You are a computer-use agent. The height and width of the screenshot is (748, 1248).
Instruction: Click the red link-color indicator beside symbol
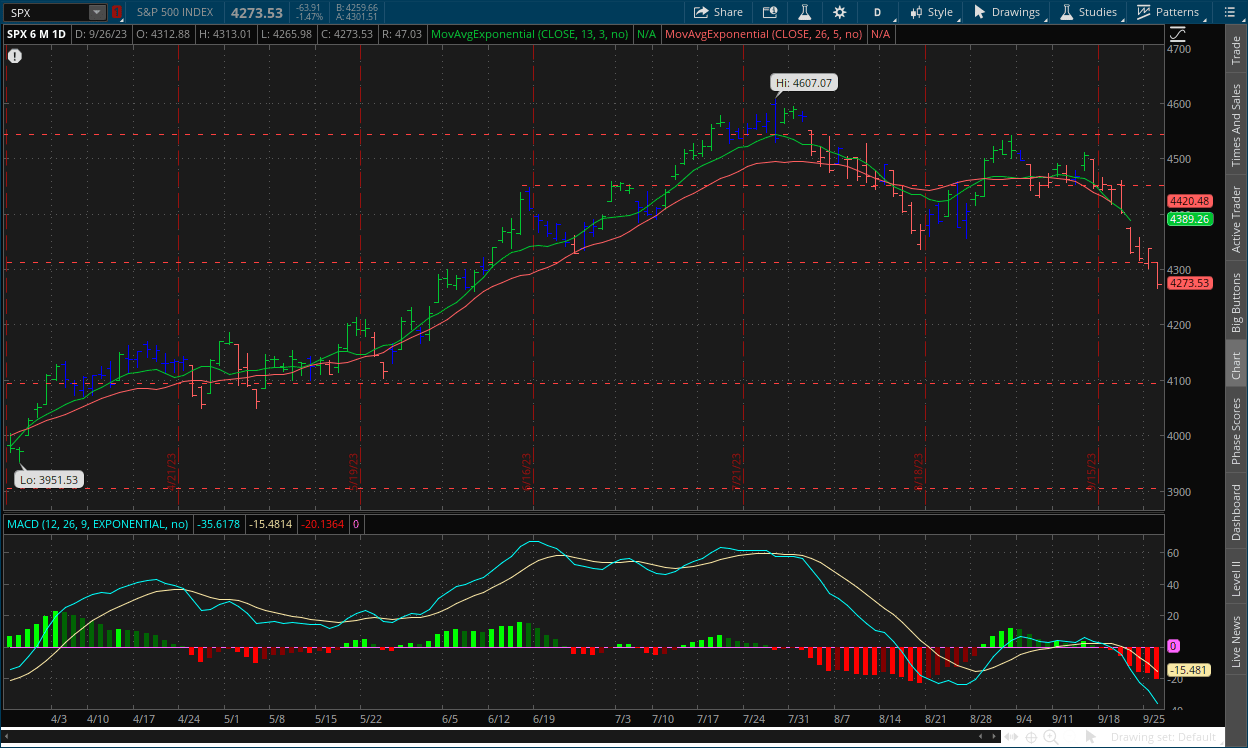coord(116,12)
